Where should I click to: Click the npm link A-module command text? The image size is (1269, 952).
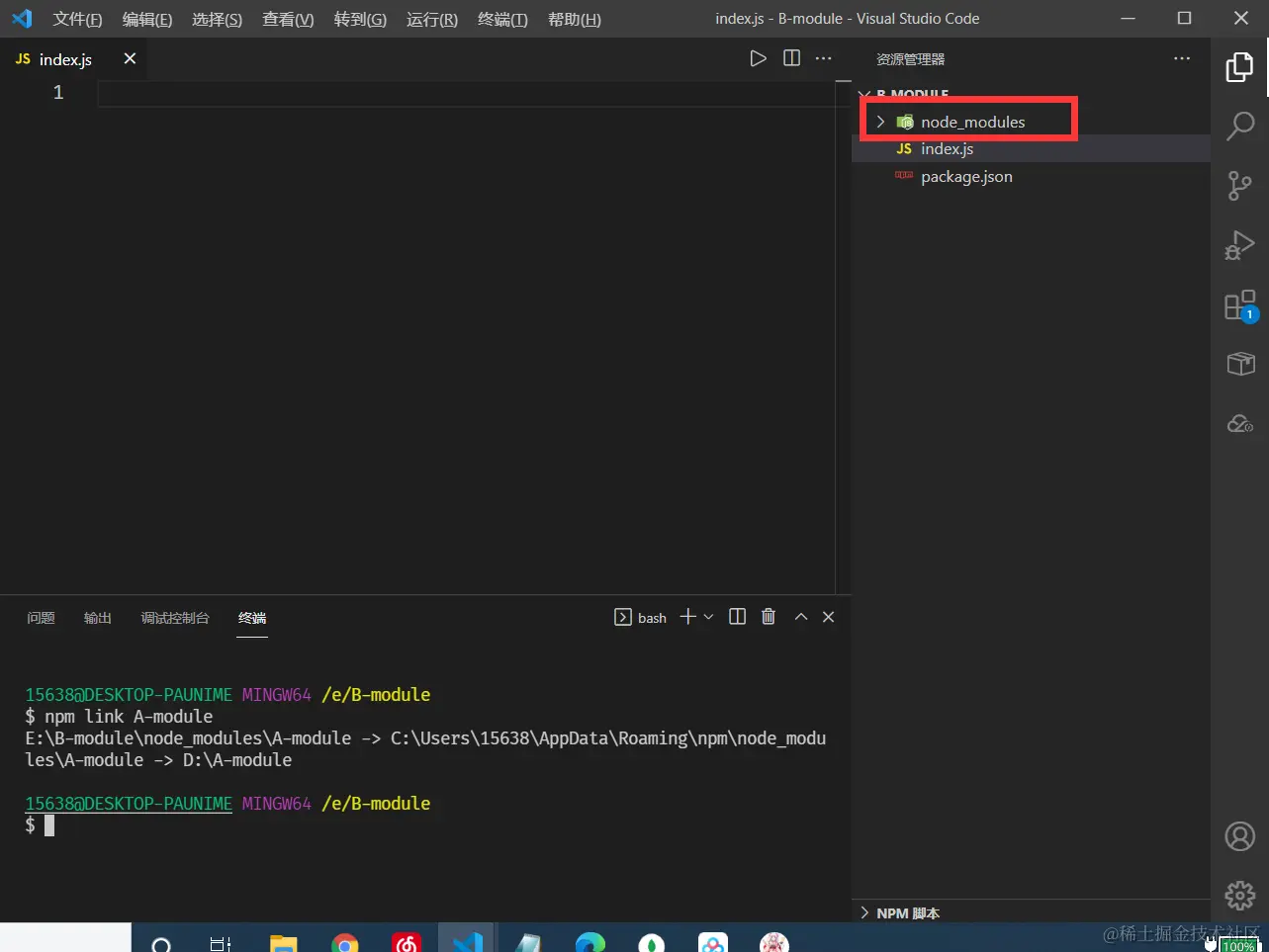129,717
